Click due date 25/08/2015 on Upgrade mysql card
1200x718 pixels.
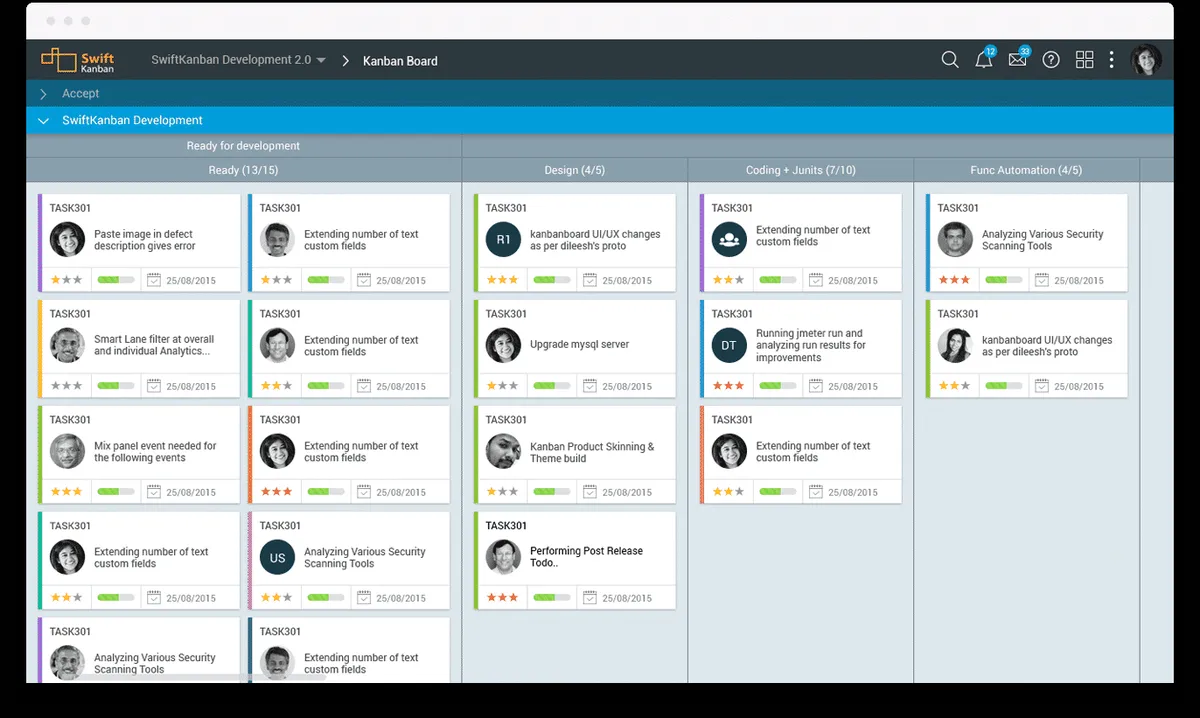[627, 387]
